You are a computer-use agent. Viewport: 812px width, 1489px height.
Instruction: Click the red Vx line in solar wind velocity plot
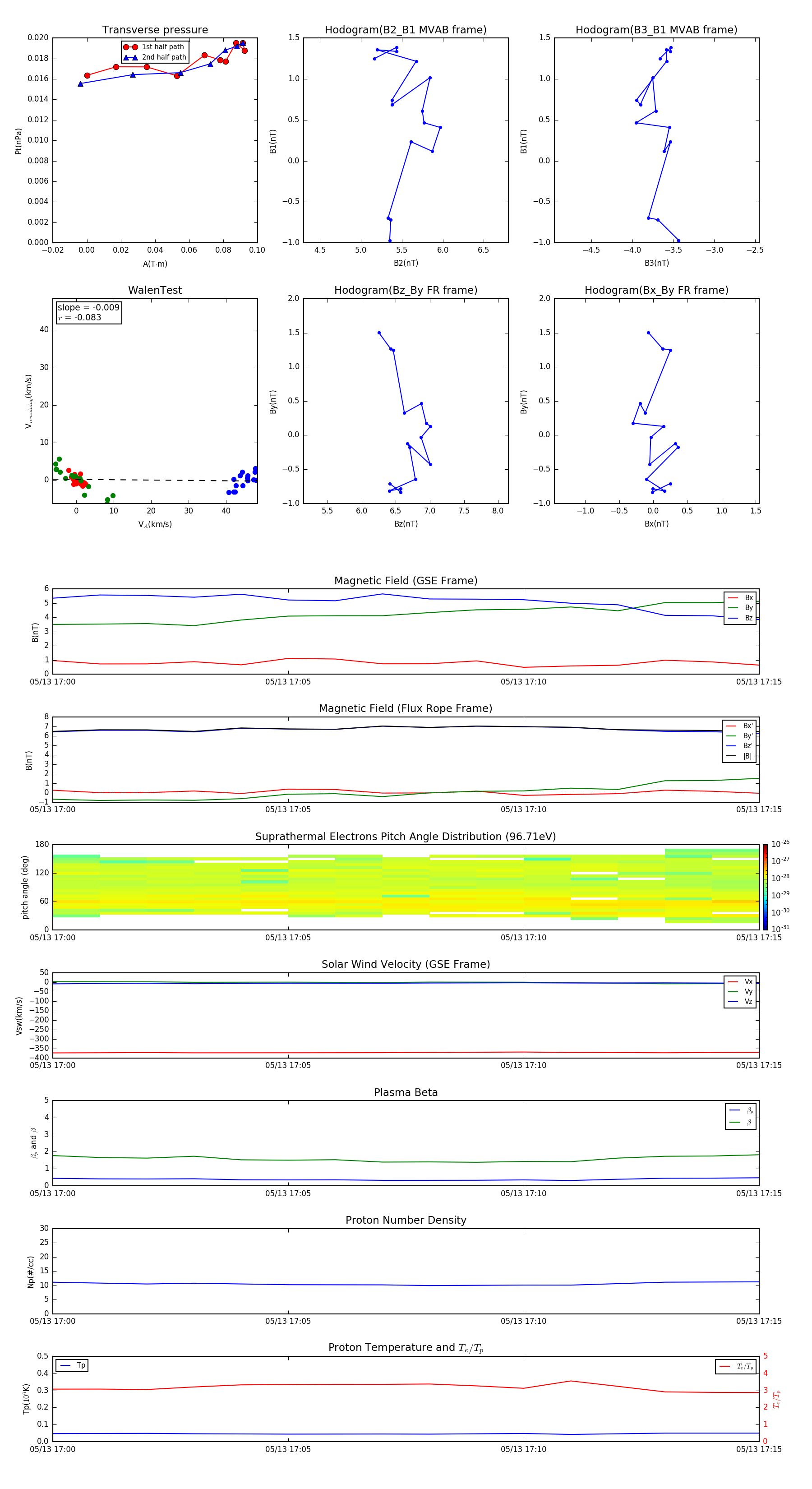pyautogui.click(x=406, y=1053)
